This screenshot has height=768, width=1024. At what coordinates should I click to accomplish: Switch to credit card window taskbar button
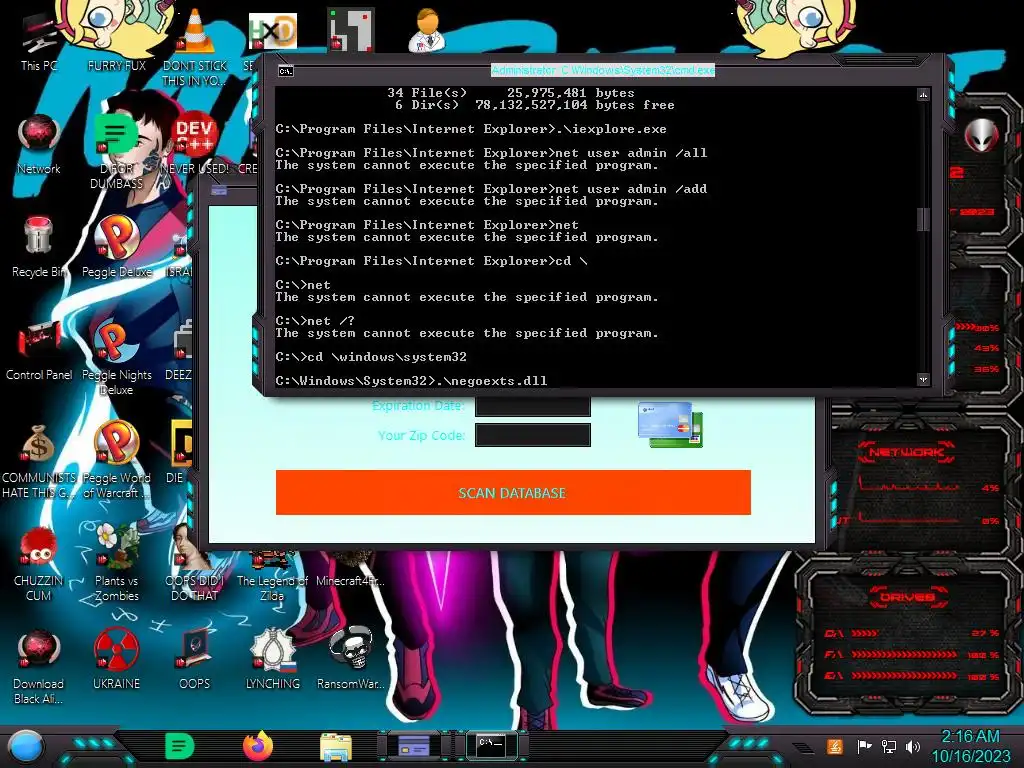click(414, 745)
